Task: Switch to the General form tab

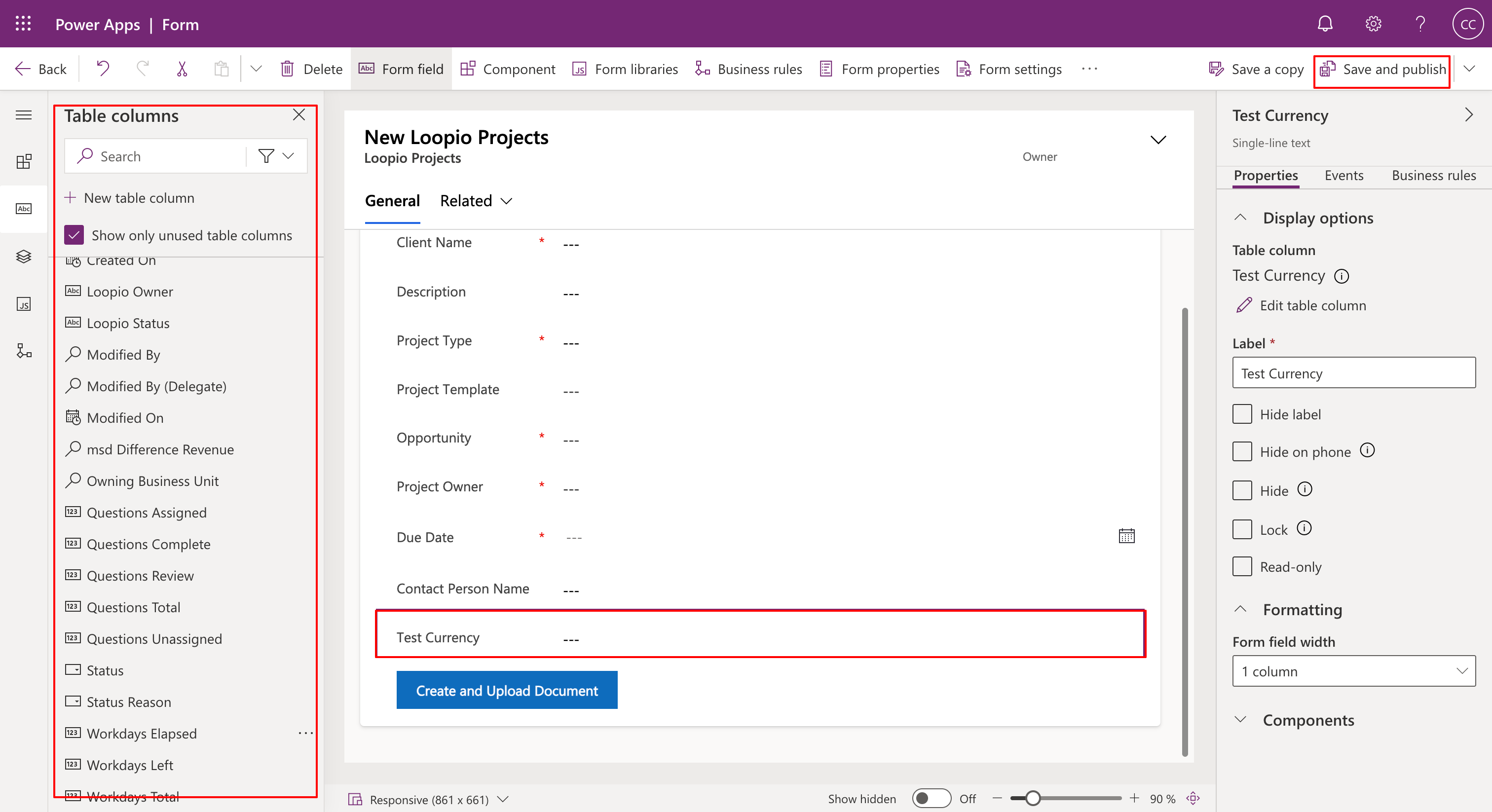Action: pos(392,200)
